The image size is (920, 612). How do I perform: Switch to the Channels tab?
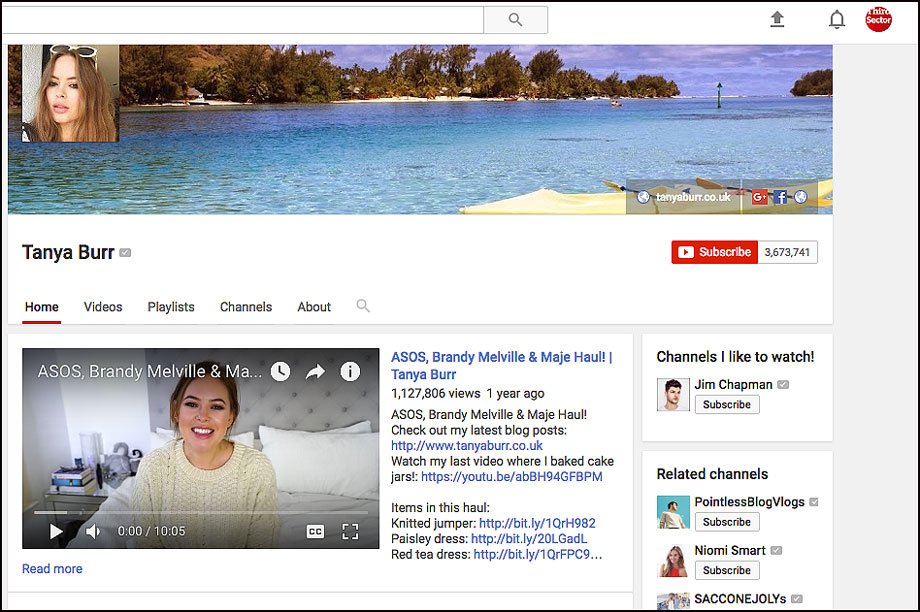(x=246, y=307)
